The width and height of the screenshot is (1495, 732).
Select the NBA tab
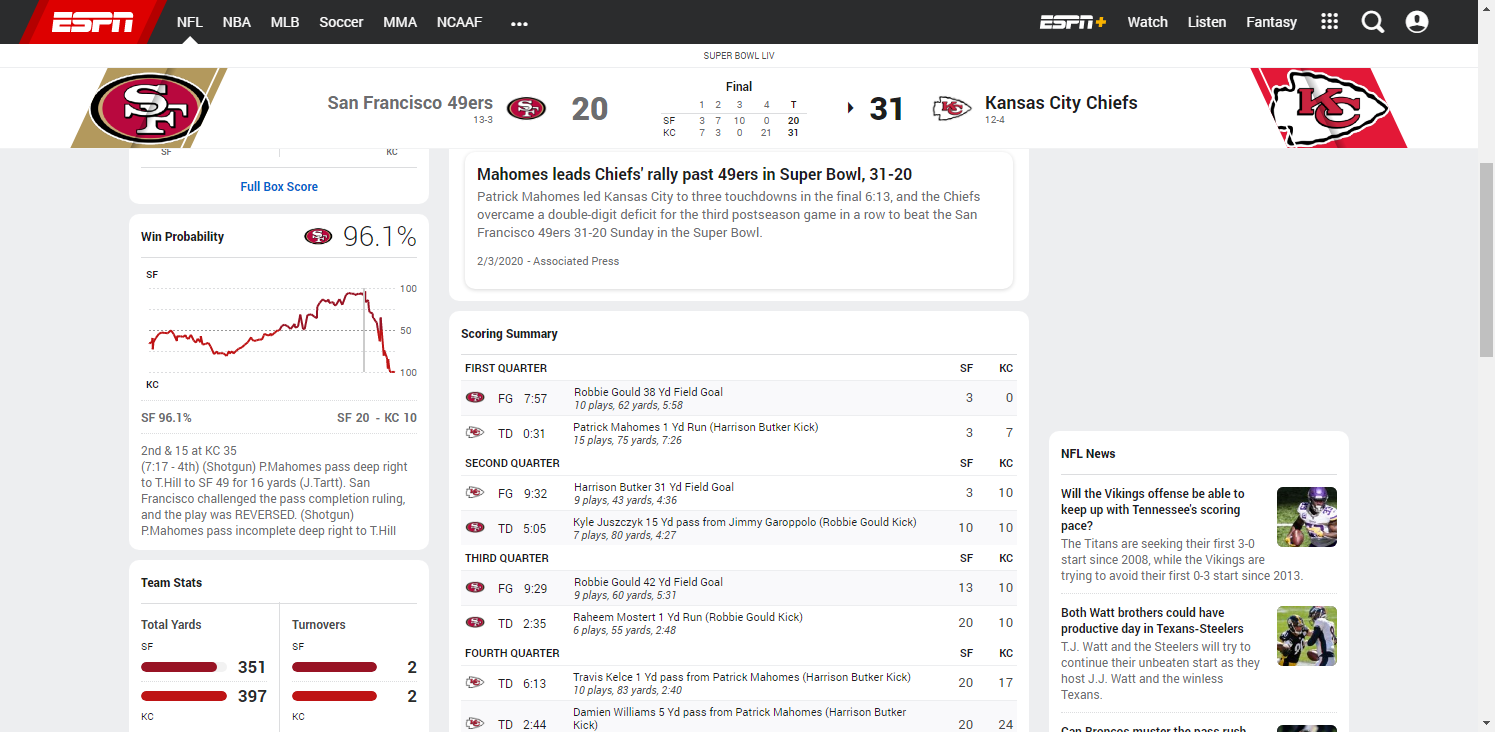tap(237, 22)
